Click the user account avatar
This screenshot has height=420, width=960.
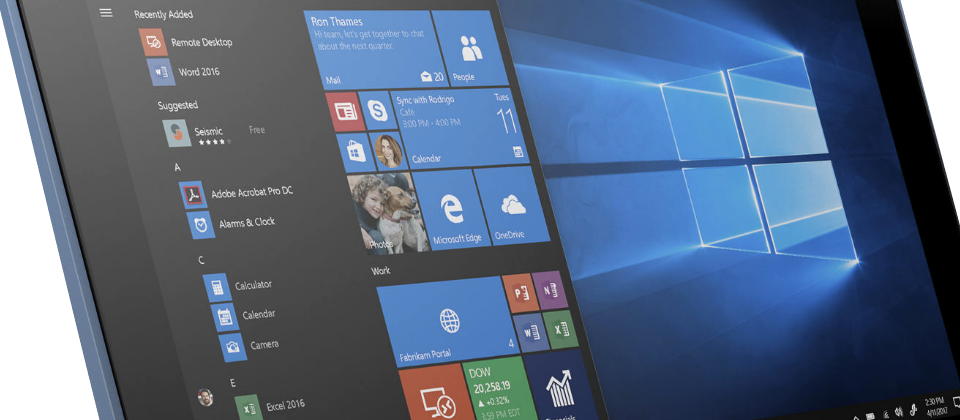point(205,397)
